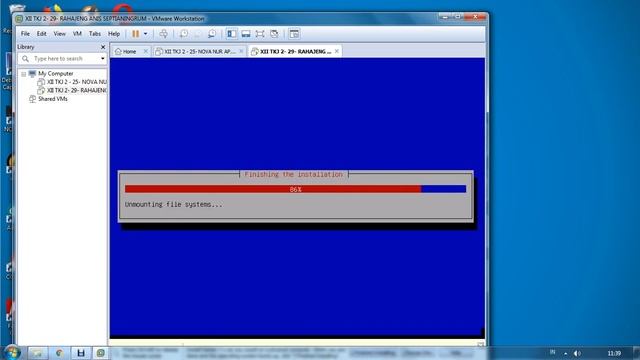
Task: Select Shared VMs in the library
Action: click(x=53, y=99)
